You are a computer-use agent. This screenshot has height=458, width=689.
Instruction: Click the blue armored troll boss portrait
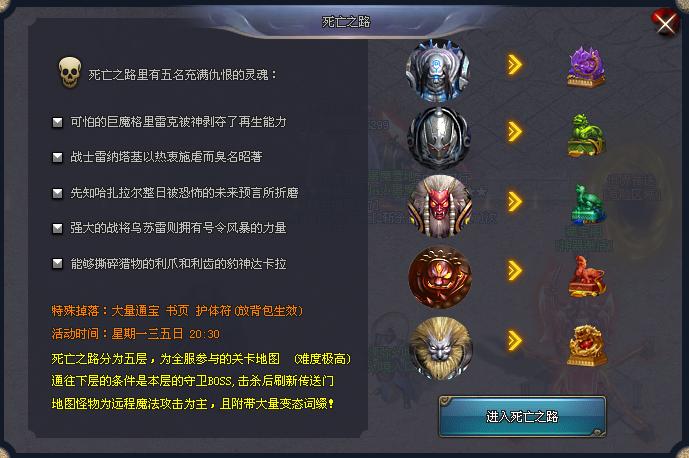point(438,70)
